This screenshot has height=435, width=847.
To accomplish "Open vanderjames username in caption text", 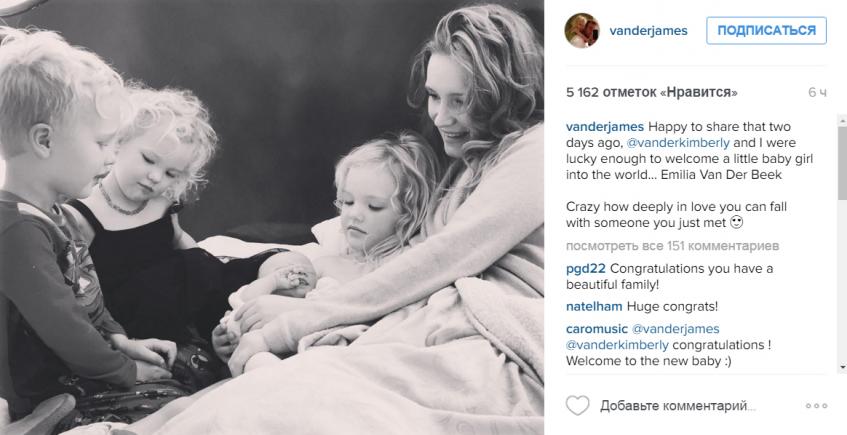I will (605, 127).
